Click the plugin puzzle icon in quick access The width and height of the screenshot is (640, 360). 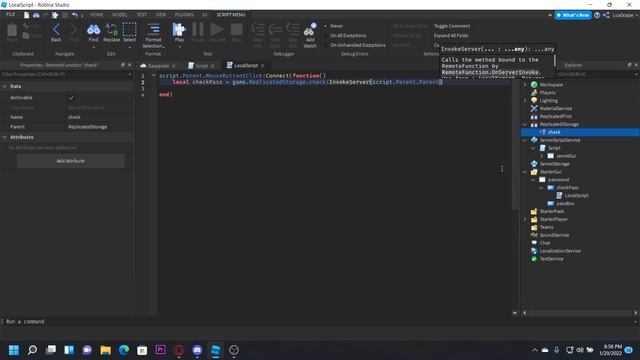coord(55,15)
